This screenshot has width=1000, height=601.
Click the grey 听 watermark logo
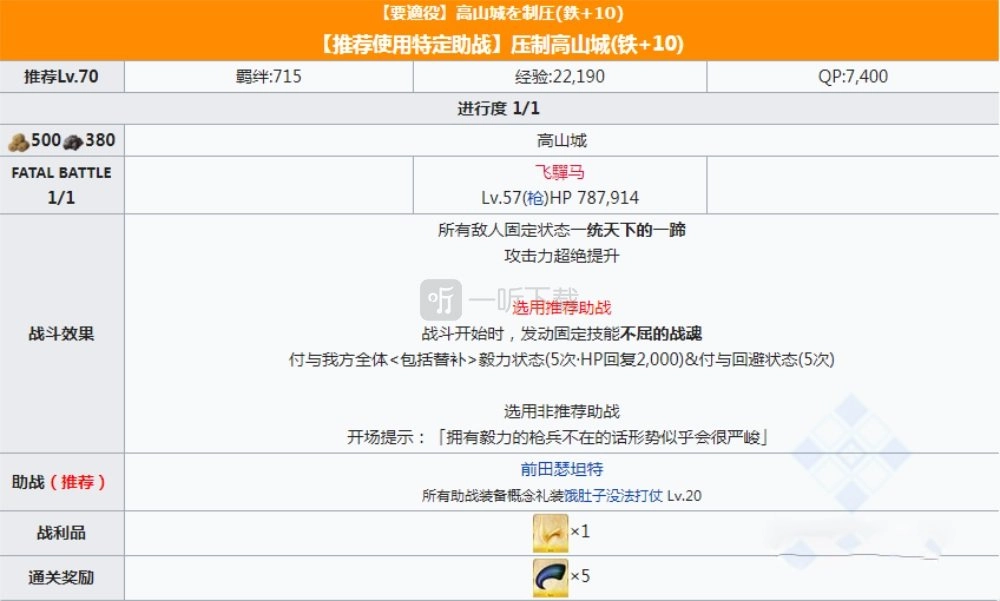point(441,300)
